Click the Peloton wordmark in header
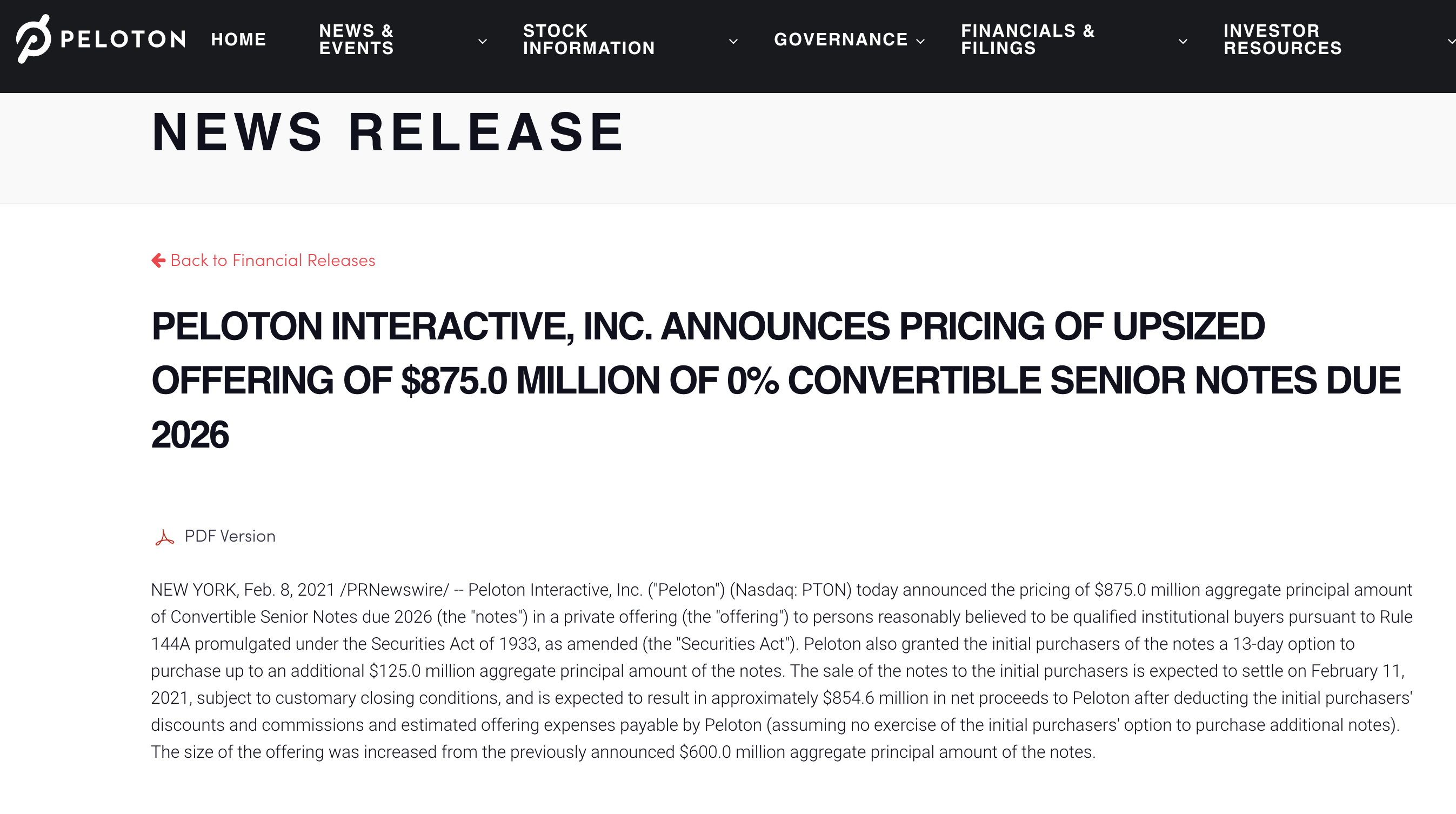1456x814 pixels. click(x=123, y=39)
